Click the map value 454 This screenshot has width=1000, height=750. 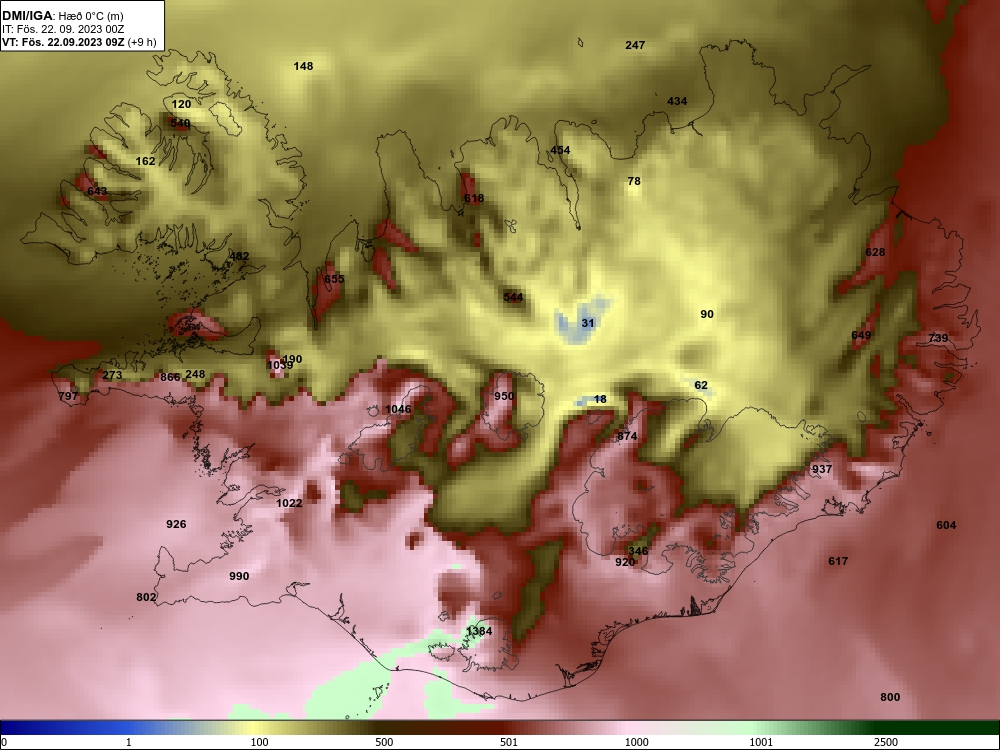pos(560,151)
